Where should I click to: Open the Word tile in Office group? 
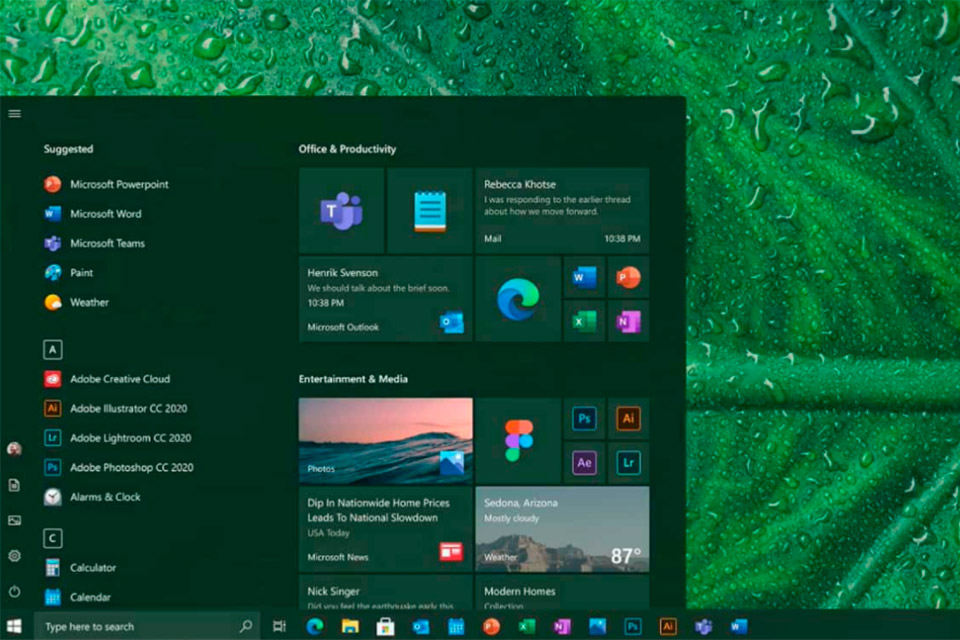pos(584,277)
